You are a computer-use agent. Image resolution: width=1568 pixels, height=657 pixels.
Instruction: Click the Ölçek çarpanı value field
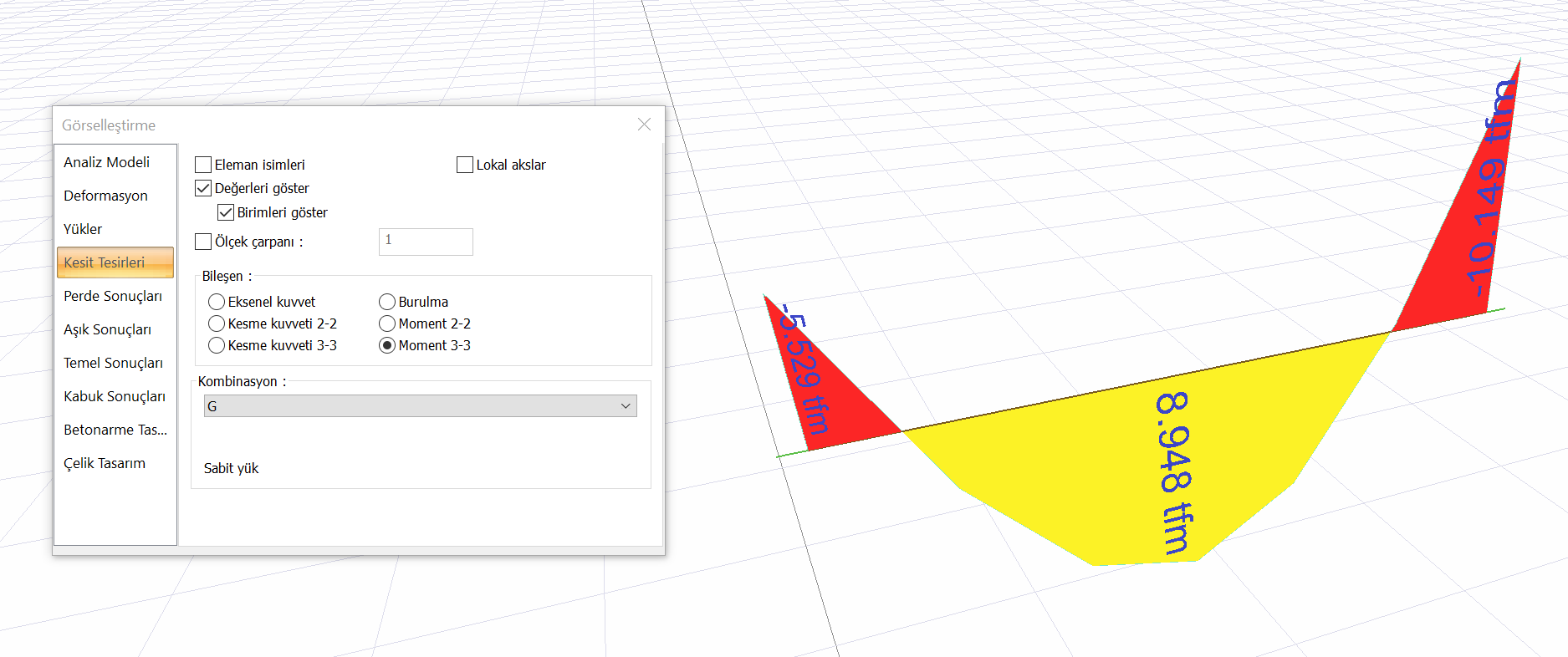426,242
